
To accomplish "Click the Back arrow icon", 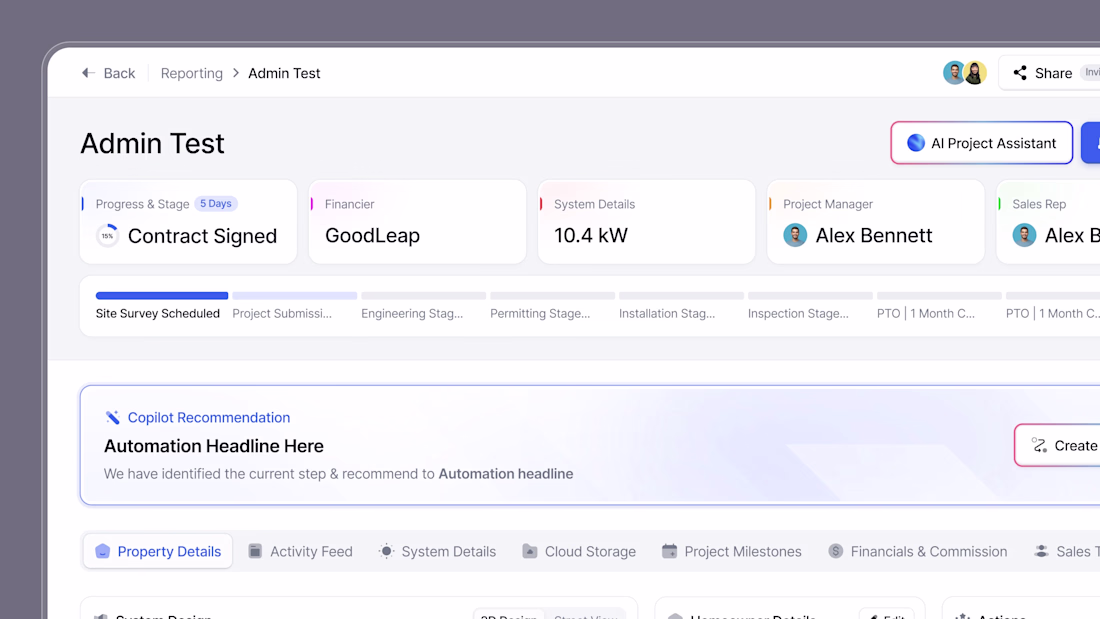I will [x=88, y=73].
